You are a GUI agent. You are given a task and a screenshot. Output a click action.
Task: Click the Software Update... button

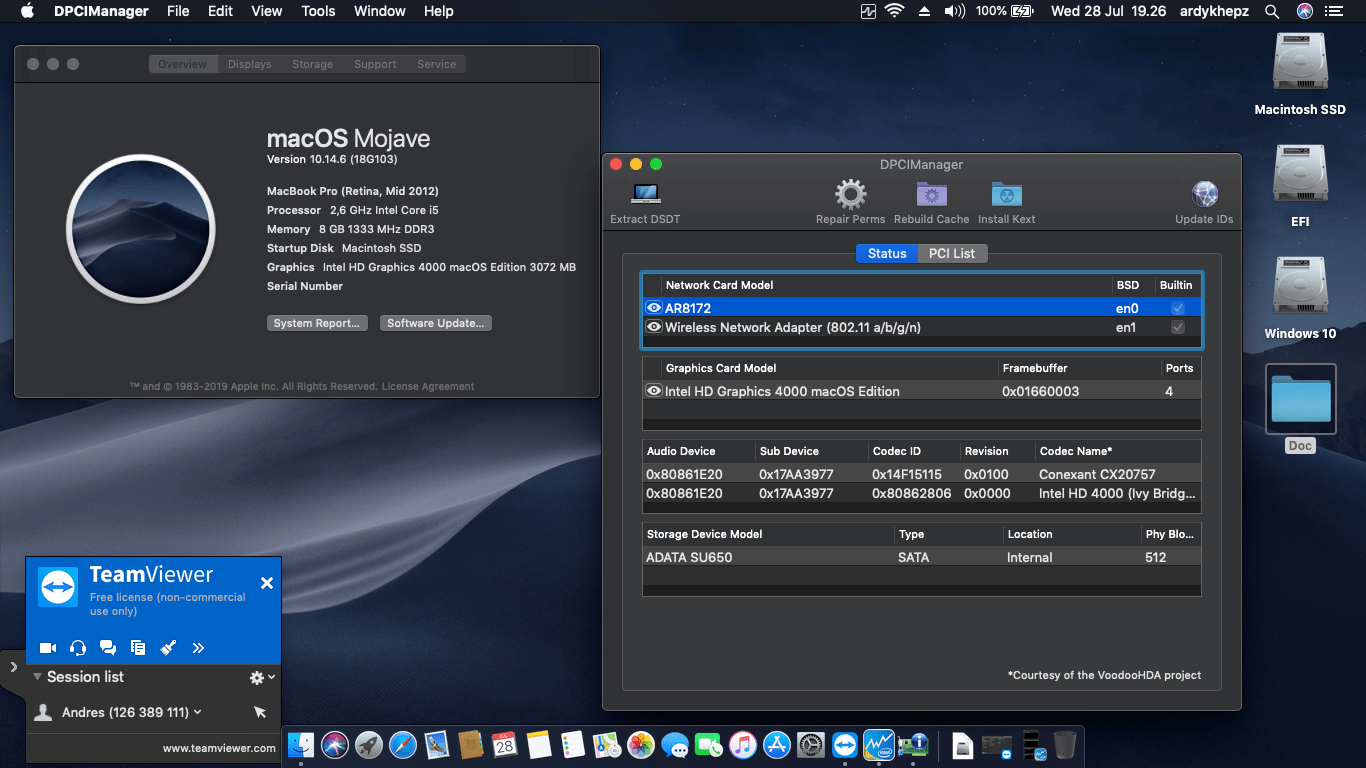(436, 323)
